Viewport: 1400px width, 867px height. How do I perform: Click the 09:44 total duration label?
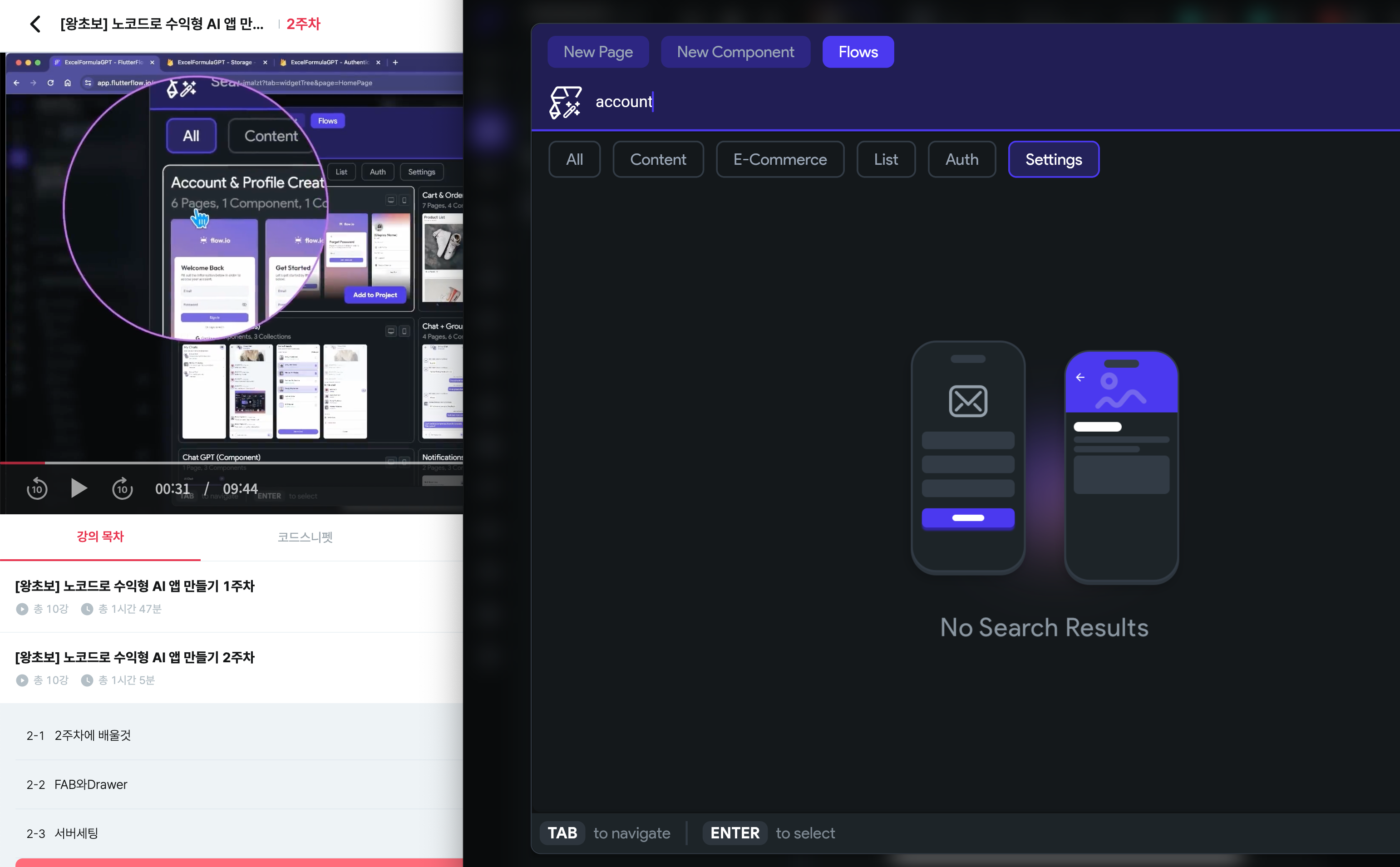pyautogui.click(x=240, y=488)
